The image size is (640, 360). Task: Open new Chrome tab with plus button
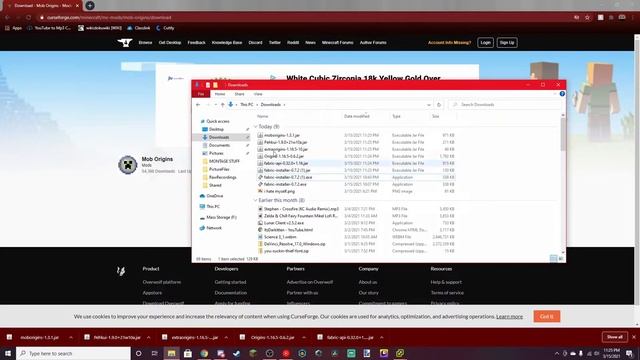(90, 6)
